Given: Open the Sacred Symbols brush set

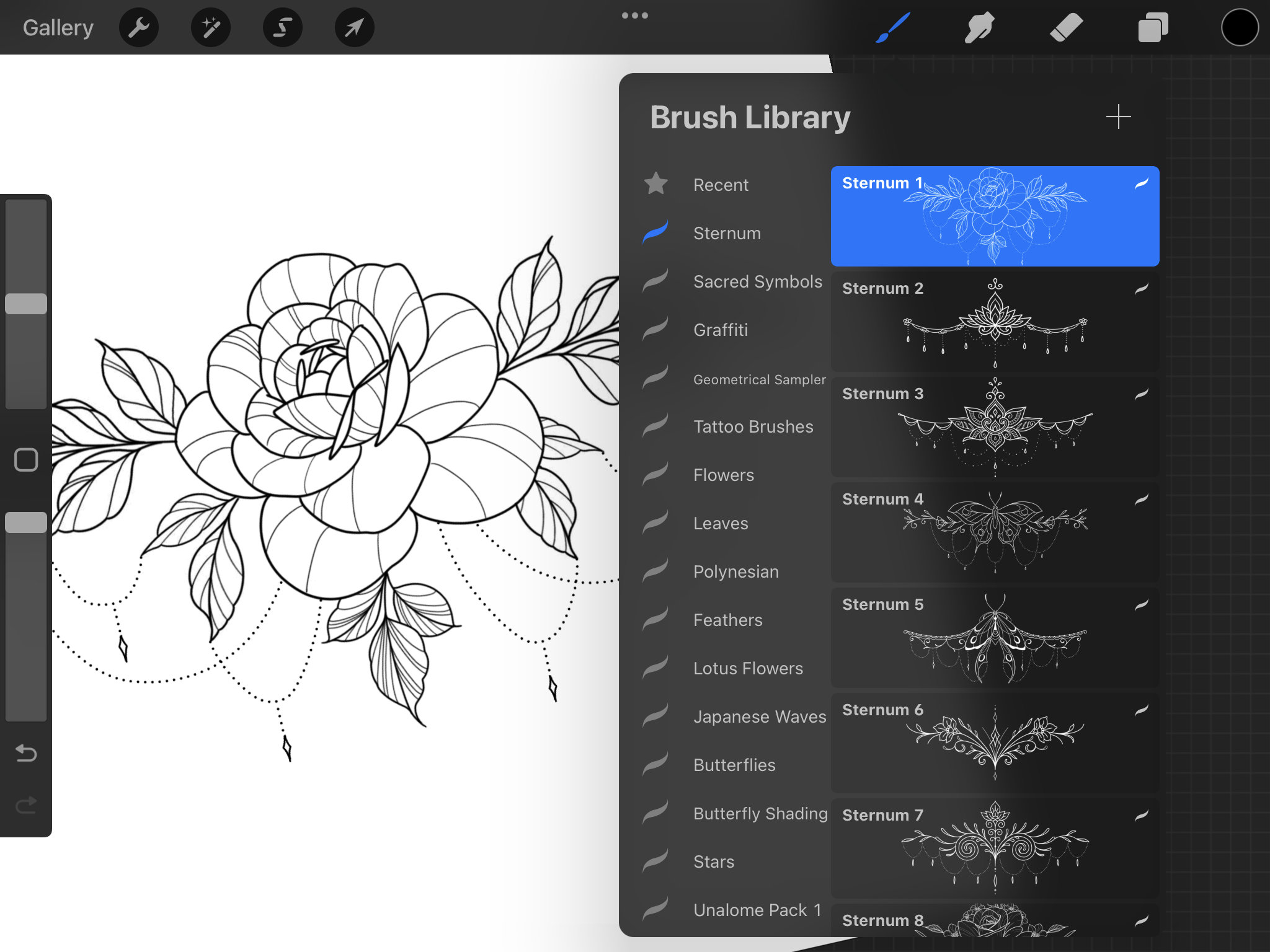Looking at the screenshot, I should (x=758, y=281).
